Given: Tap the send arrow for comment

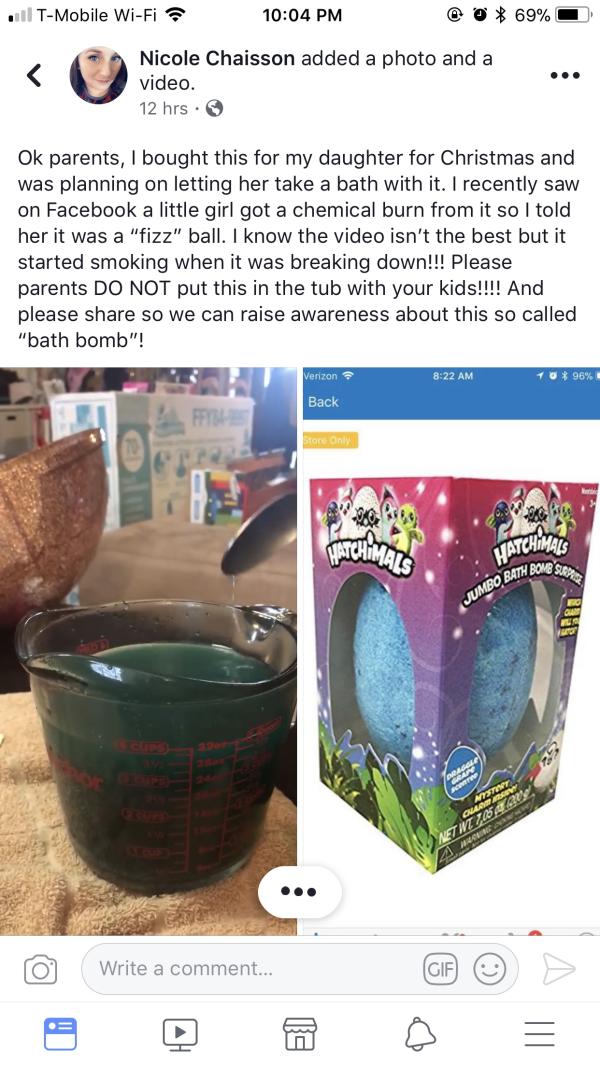Looking at the screenshot, I should pyautogui.click(x=559, y=969).
